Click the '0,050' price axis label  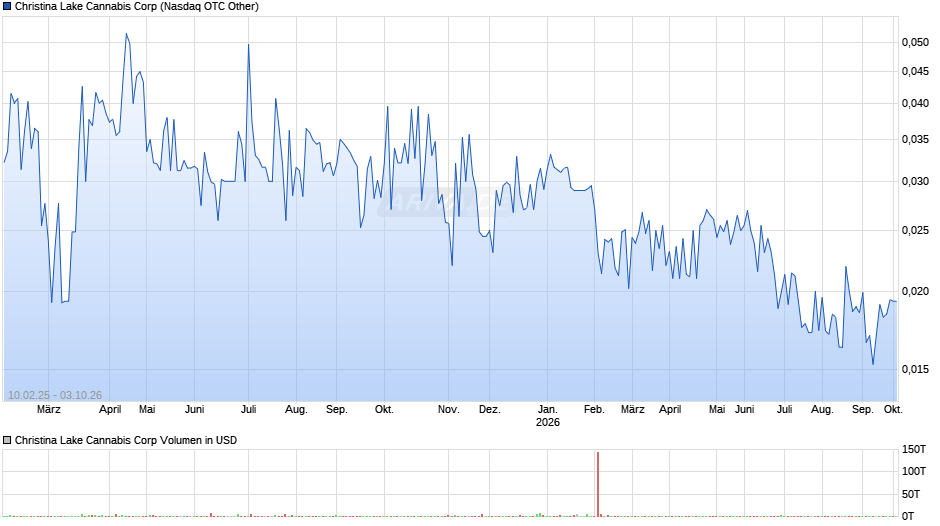915,42
